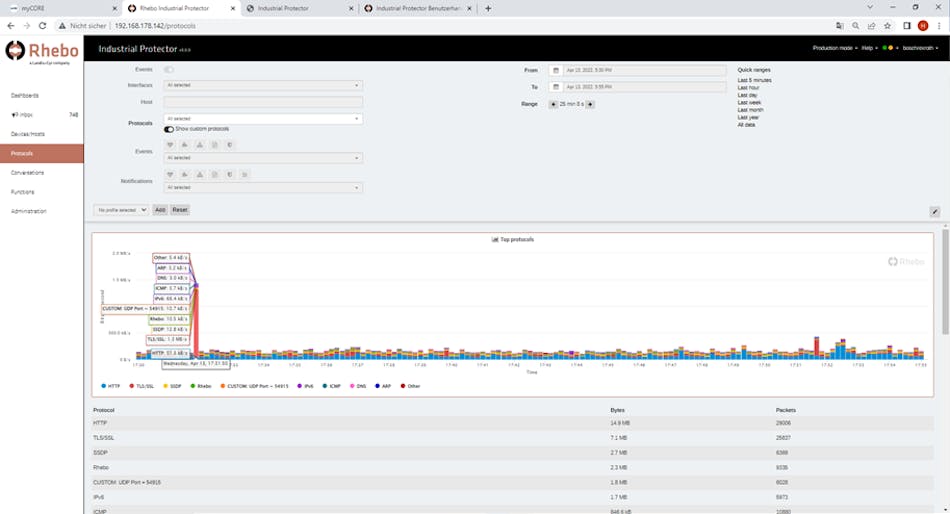Select the sixth Notifications filter icon
This screenshot has width=950, height=514.
point(245,175)
